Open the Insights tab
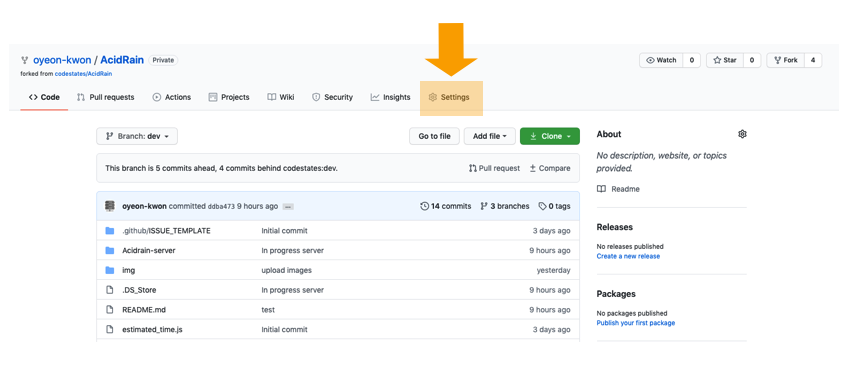 (x=390, y=97)
